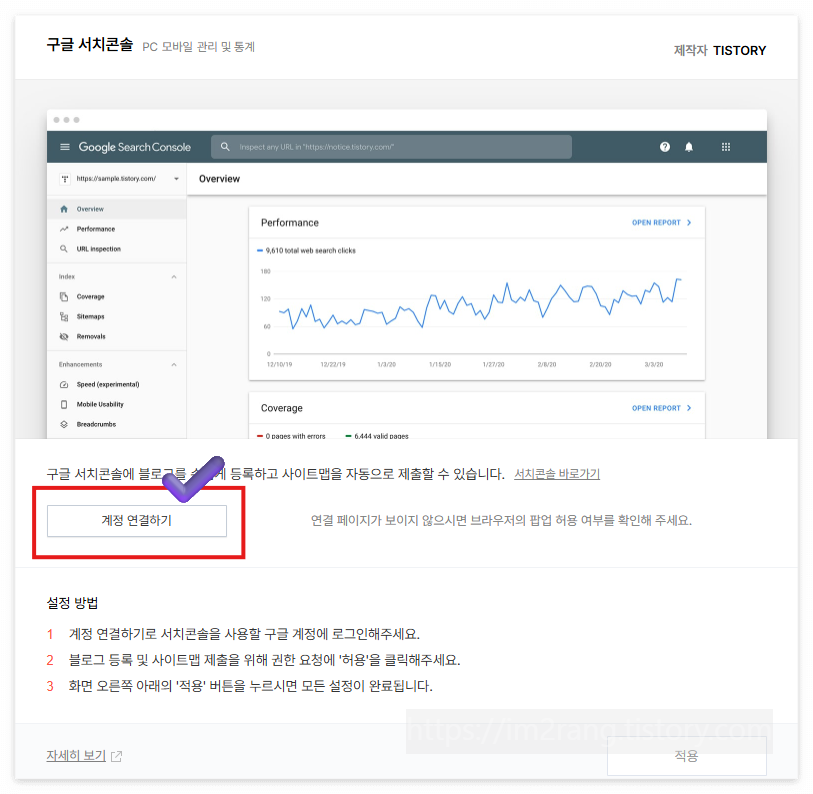The width and height of the screenshot is (813, 794).
Task: Open the 서치콘솔 바로가기 link
Action: [x=557, y=474]
